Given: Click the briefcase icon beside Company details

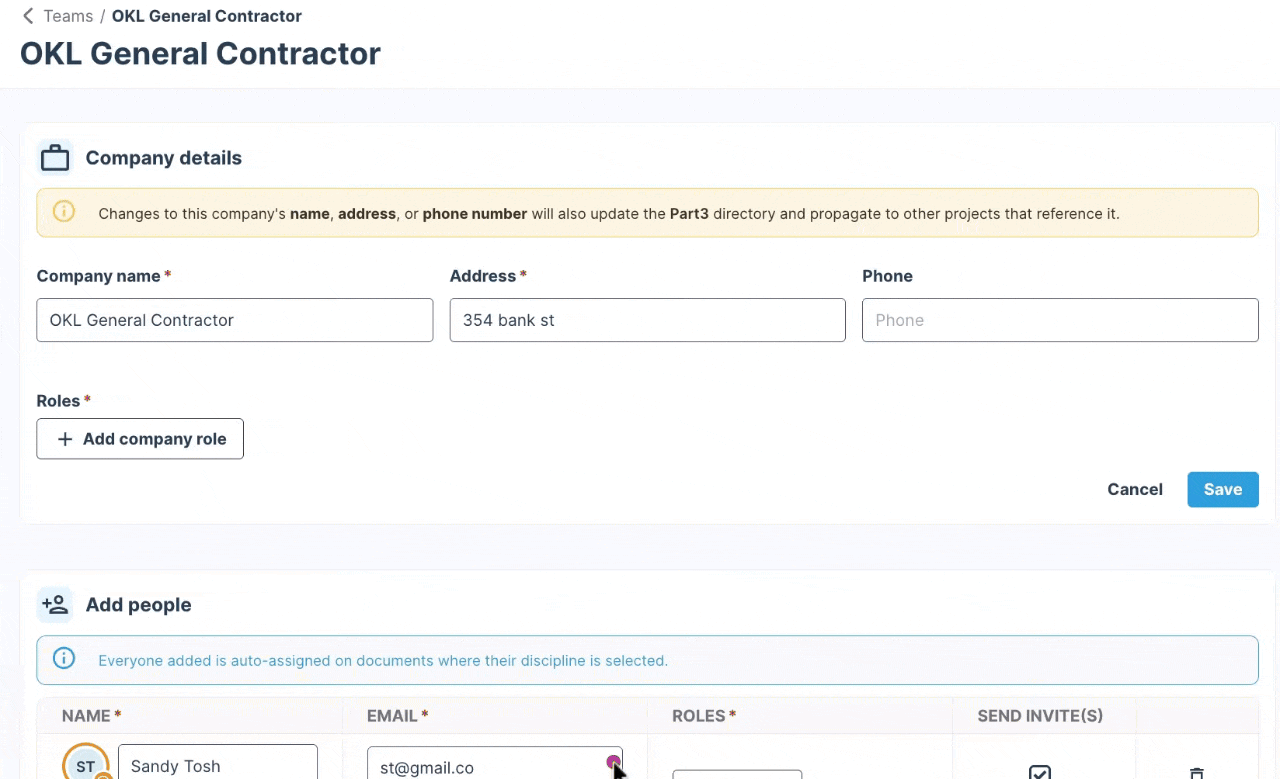Looking at the screenshot, I should click(55, 158).
